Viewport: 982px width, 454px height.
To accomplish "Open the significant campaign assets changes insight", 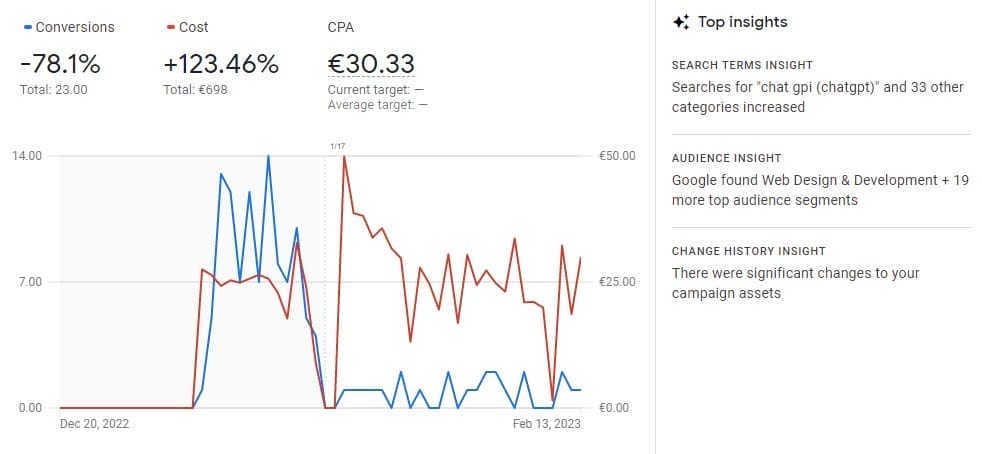I will click(x=795, y=283).
